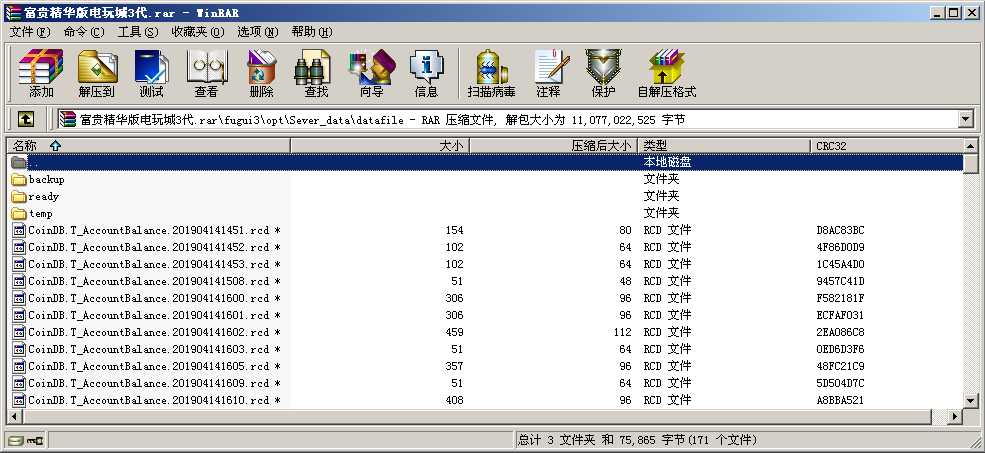Click the archive path address field
The image size is (985, 453).
[508, 119]
